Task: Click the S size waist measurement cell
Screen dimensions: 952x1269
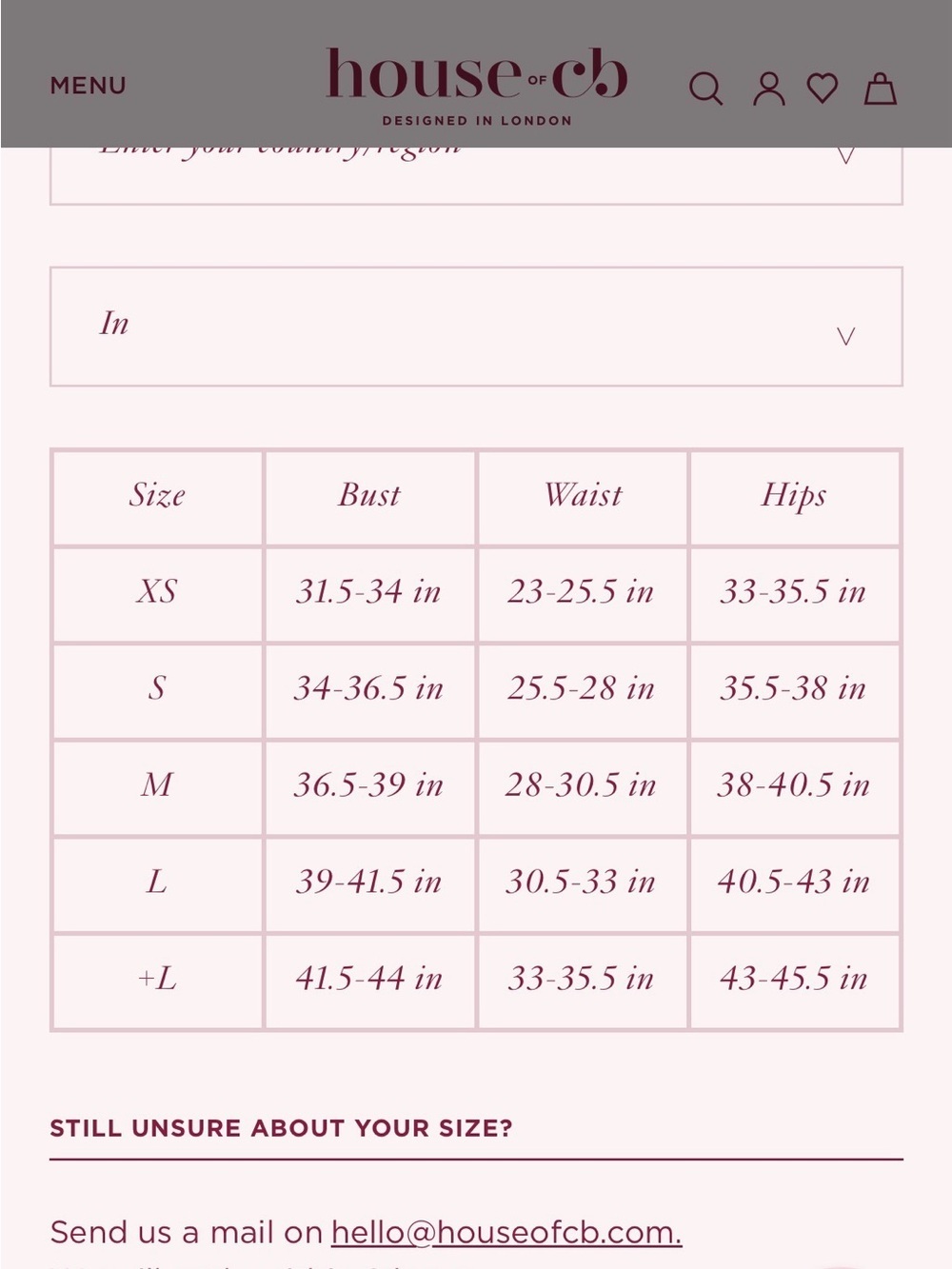Action: coord(582,689)
